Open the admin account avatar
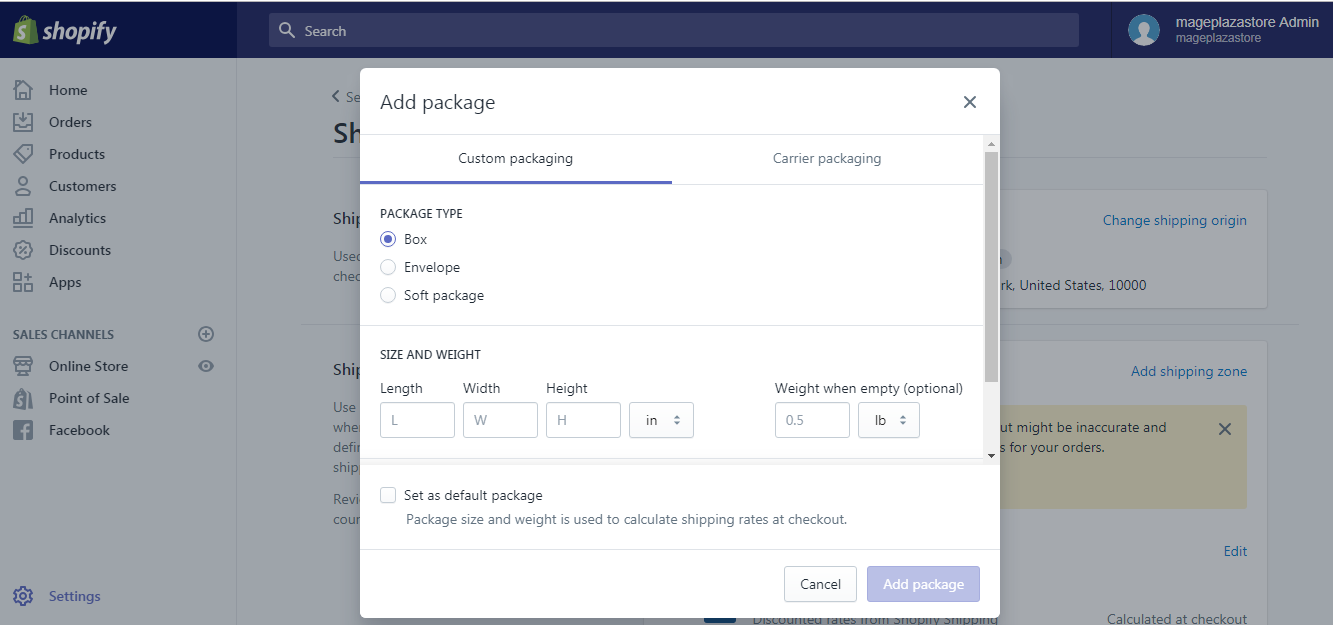The height and width of the screenshot is (625, 1333). click(x=1144, y=30)
